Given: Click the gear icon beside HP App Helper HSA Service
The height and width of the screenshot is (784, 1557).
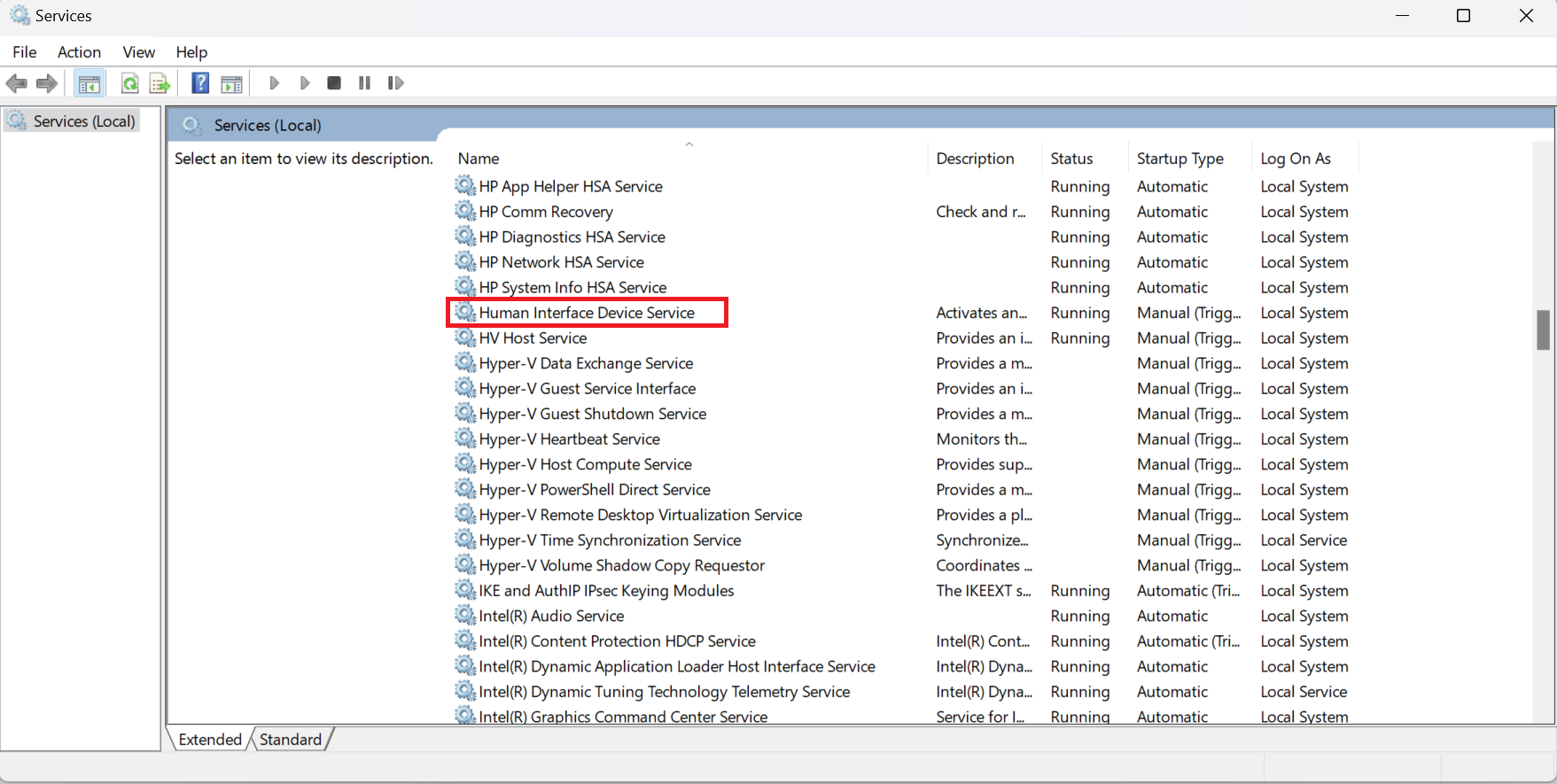Looking at the screenshot, I should point(465,185).
